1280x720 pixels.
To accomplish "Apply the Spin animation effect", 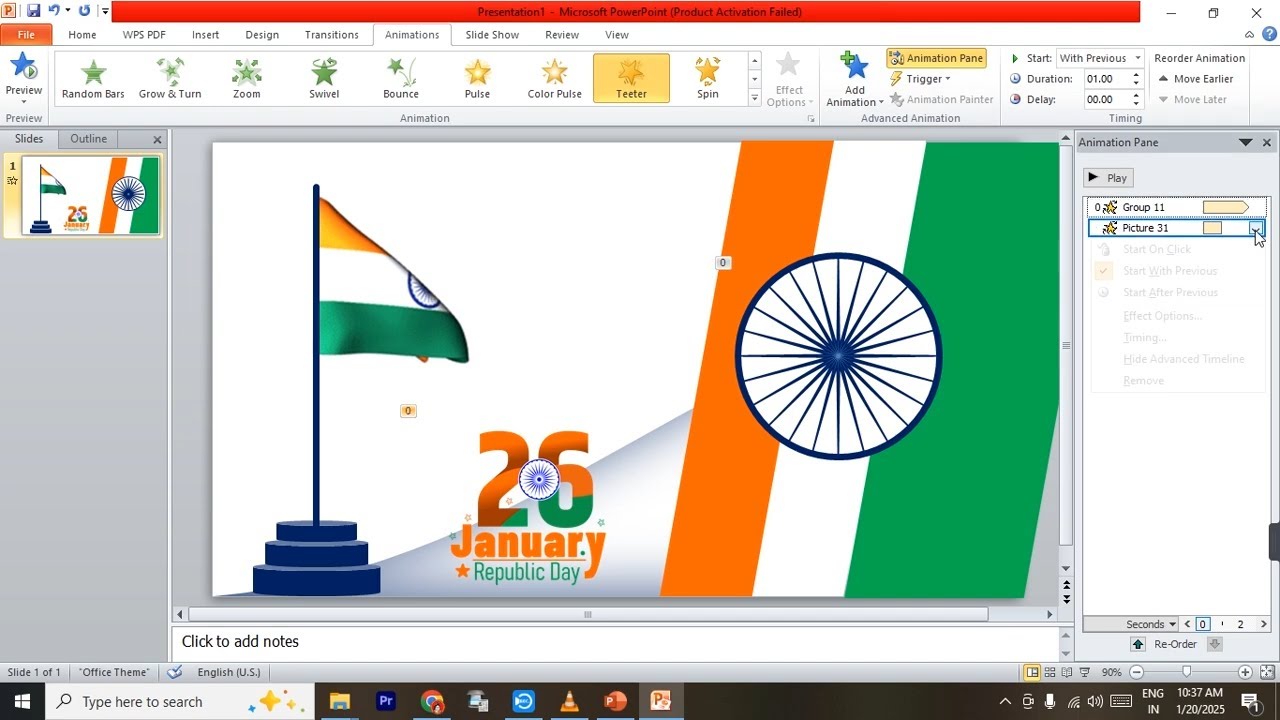I will [708, 78].
